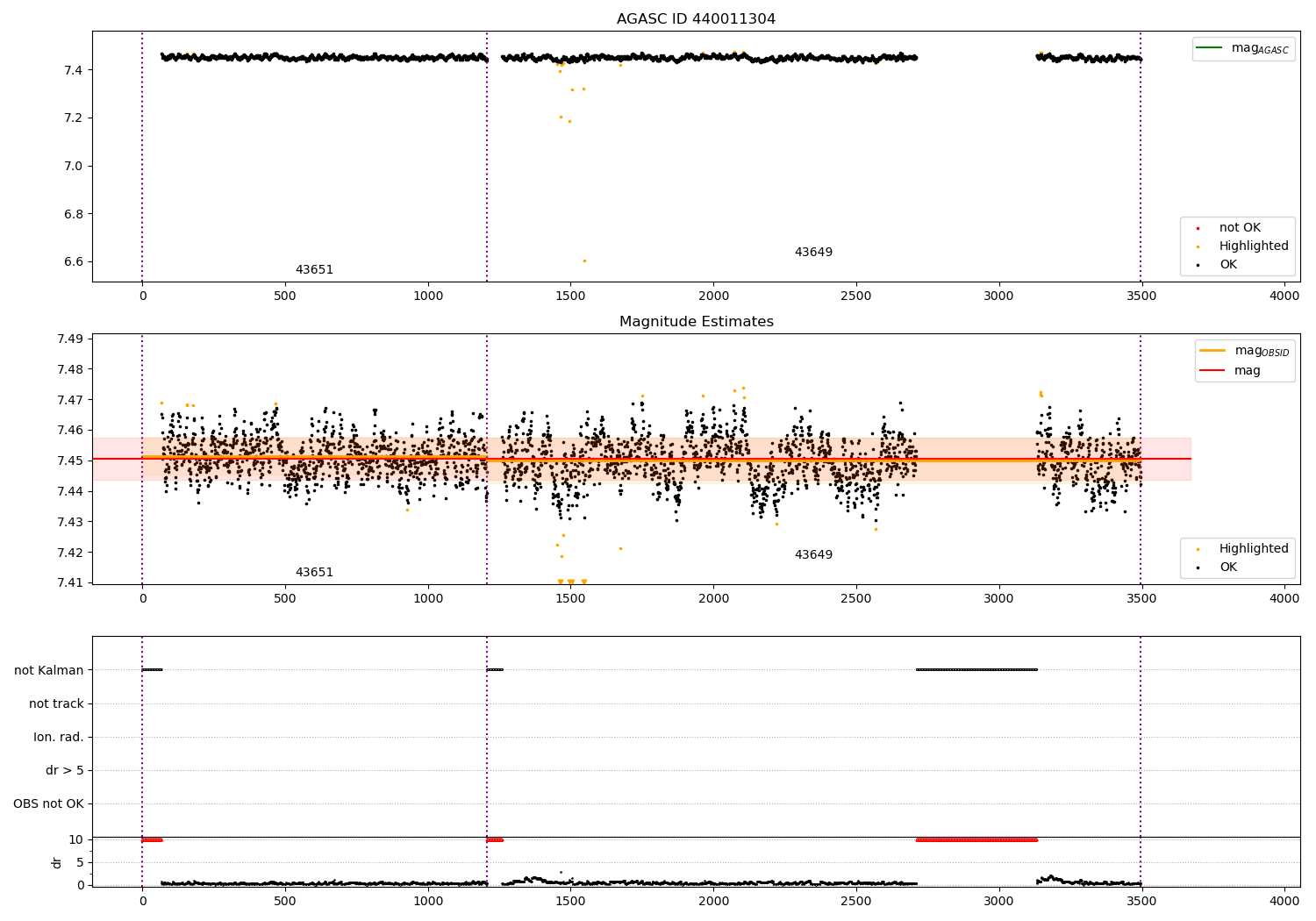Click the red 'mag' legend line sample
This screenshot has height=921, width=1316.
pyautogui.click(x=1213, y=370)
